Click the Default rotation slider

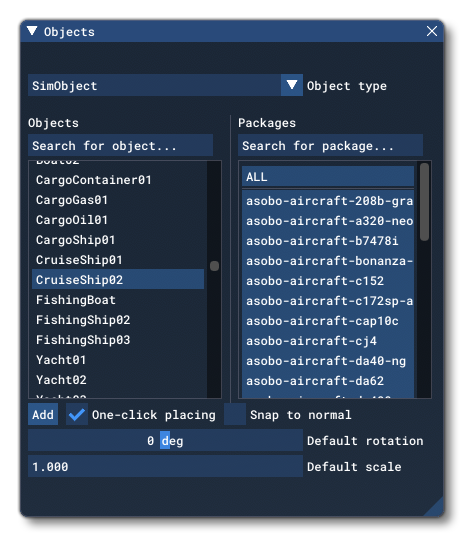tap(165, 440)
